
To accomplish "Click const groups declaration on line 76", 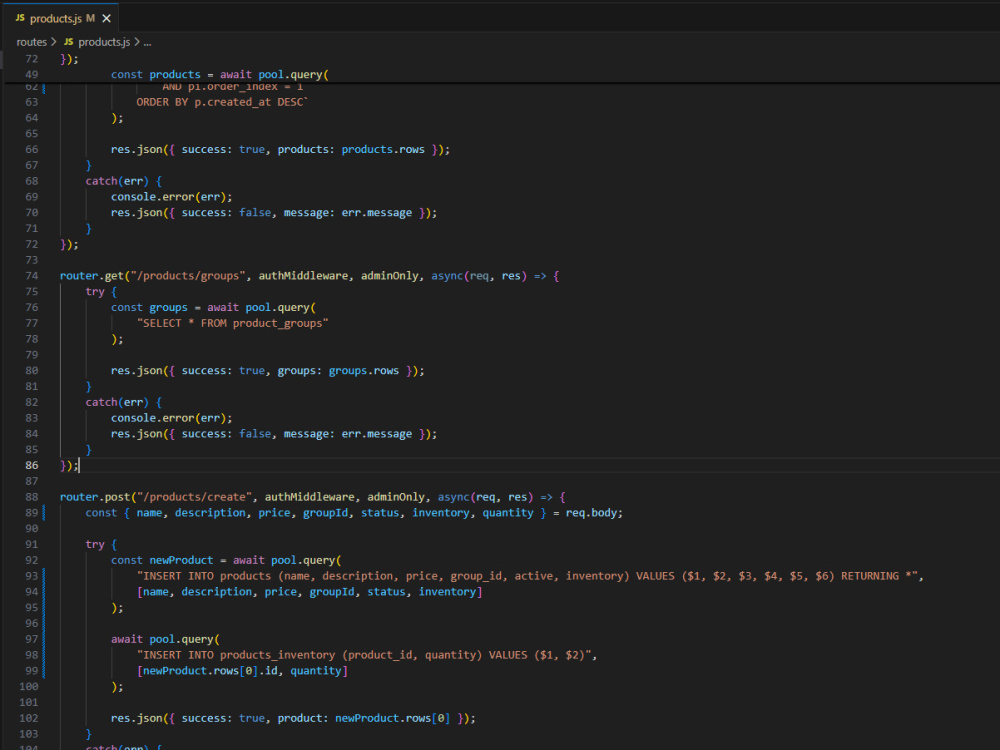I will [149, 307].
